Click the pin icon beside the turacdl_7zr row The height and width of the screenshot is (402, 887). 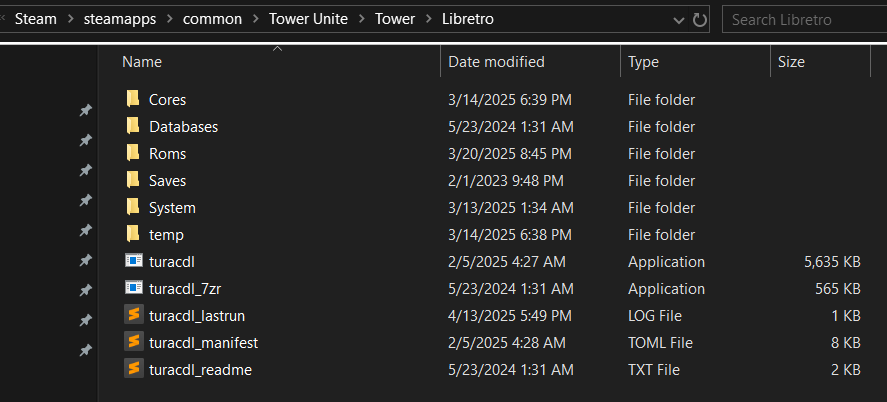pos(85,321)
